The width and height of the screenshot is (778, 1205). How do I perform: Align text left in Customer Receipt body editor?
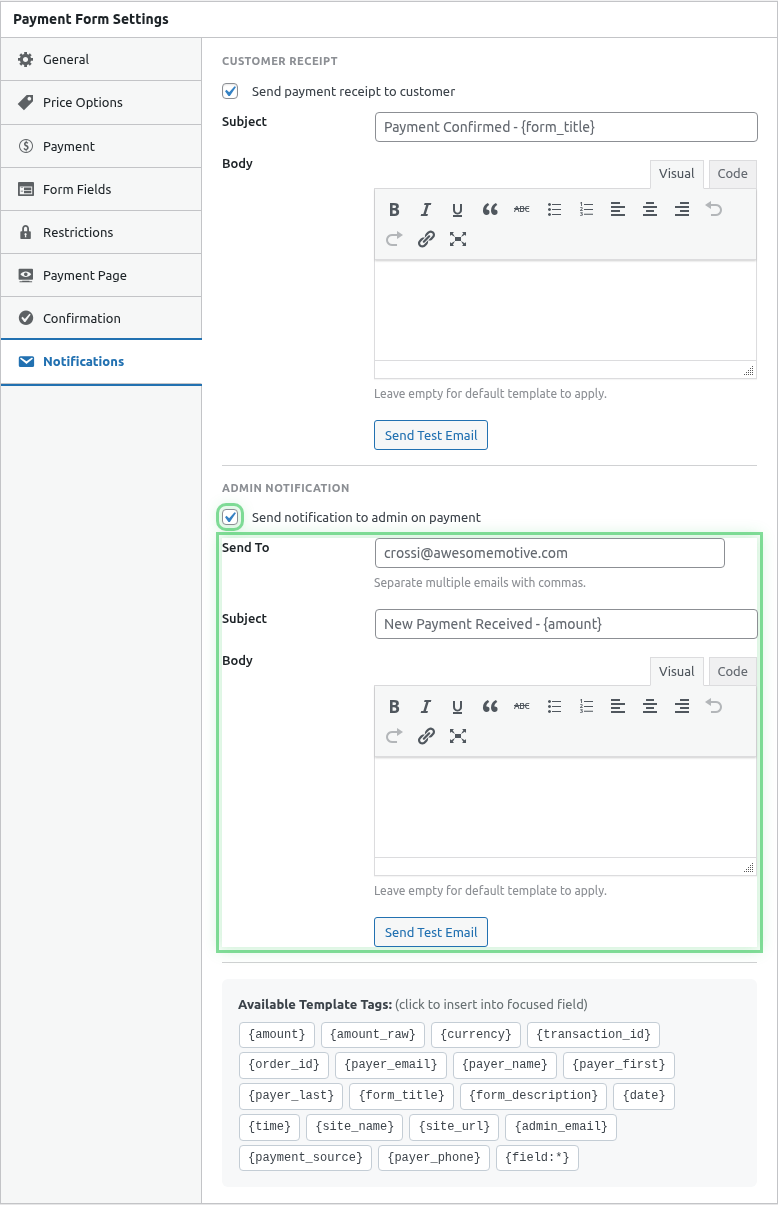click(x=618, y=209)
